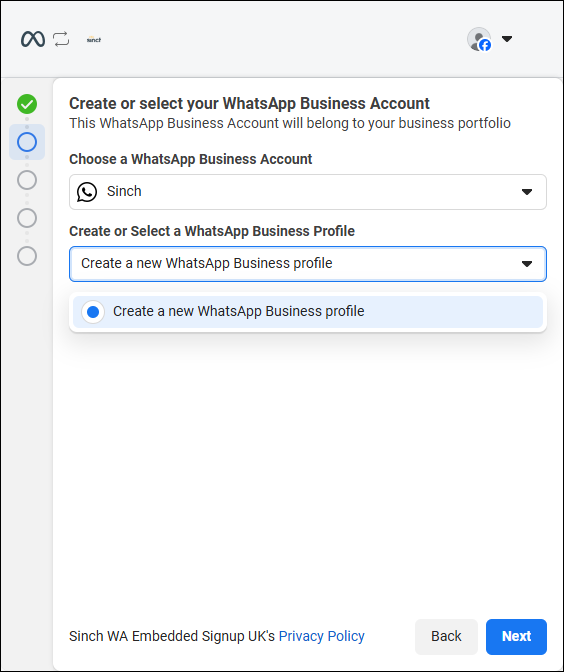564x672 pixels.
Task: Click the swap arrows icon beside Meta logo
Action: click(x=61, y=39)
